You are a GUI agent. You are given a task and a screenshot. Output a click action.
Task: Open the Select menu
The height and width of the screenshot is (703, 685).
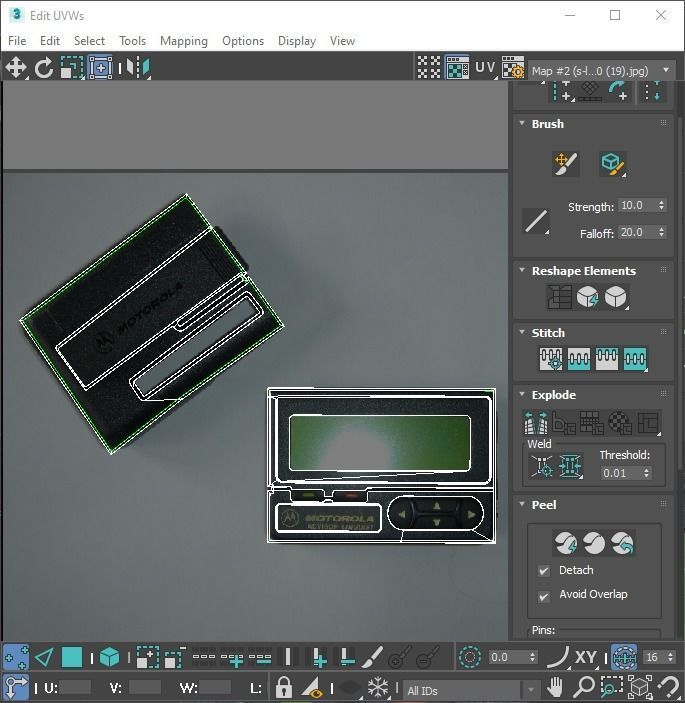pos(89,41)
